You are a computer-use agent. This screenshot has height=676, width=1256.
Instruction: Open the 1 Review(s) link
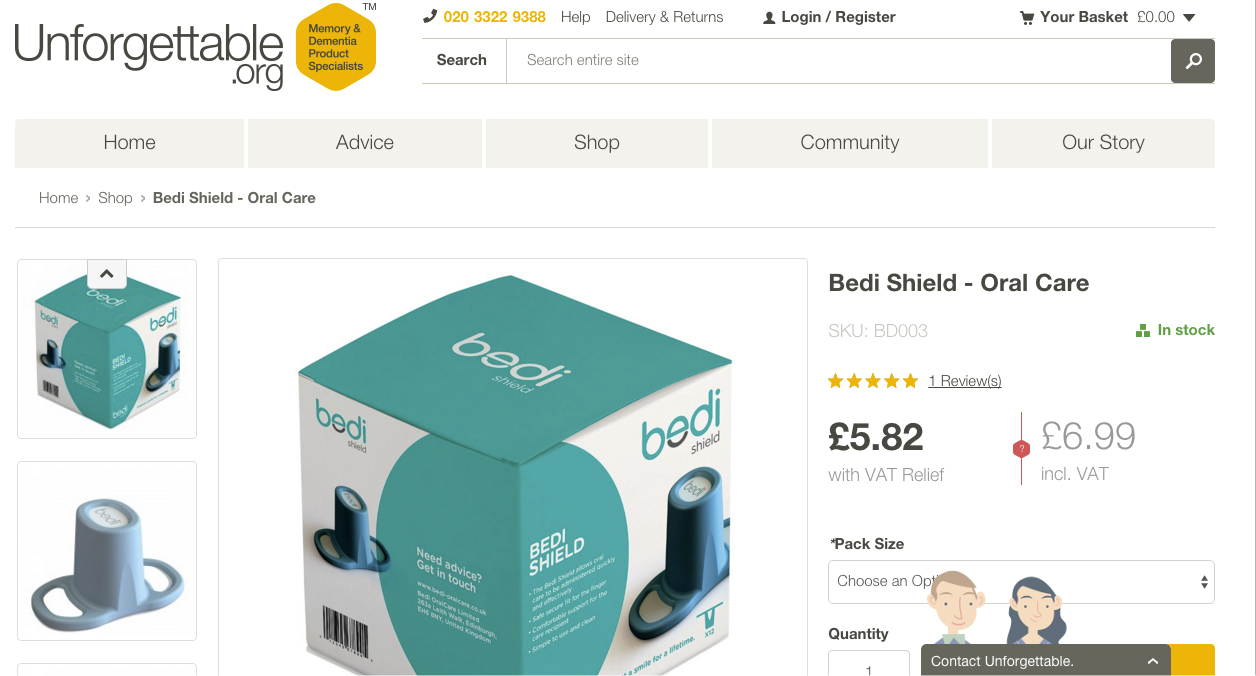tap(965, 381)
